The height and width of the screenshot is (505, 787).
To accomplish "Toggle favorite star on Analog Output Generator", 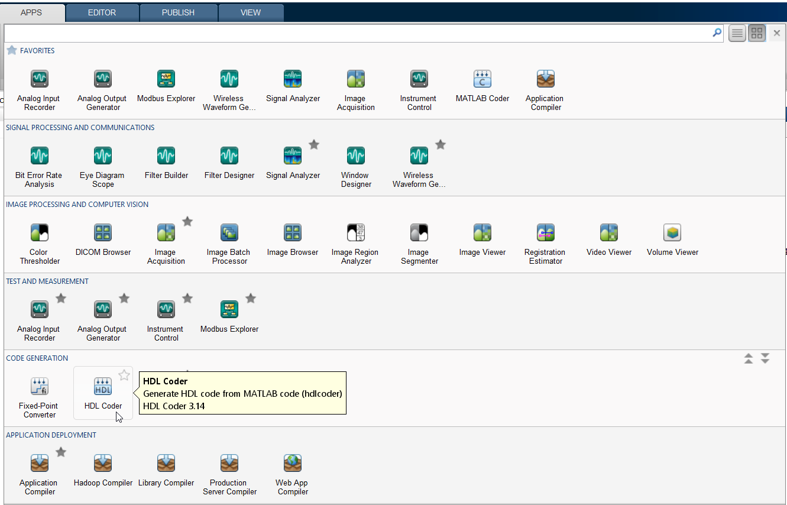I will pos(124,299).
